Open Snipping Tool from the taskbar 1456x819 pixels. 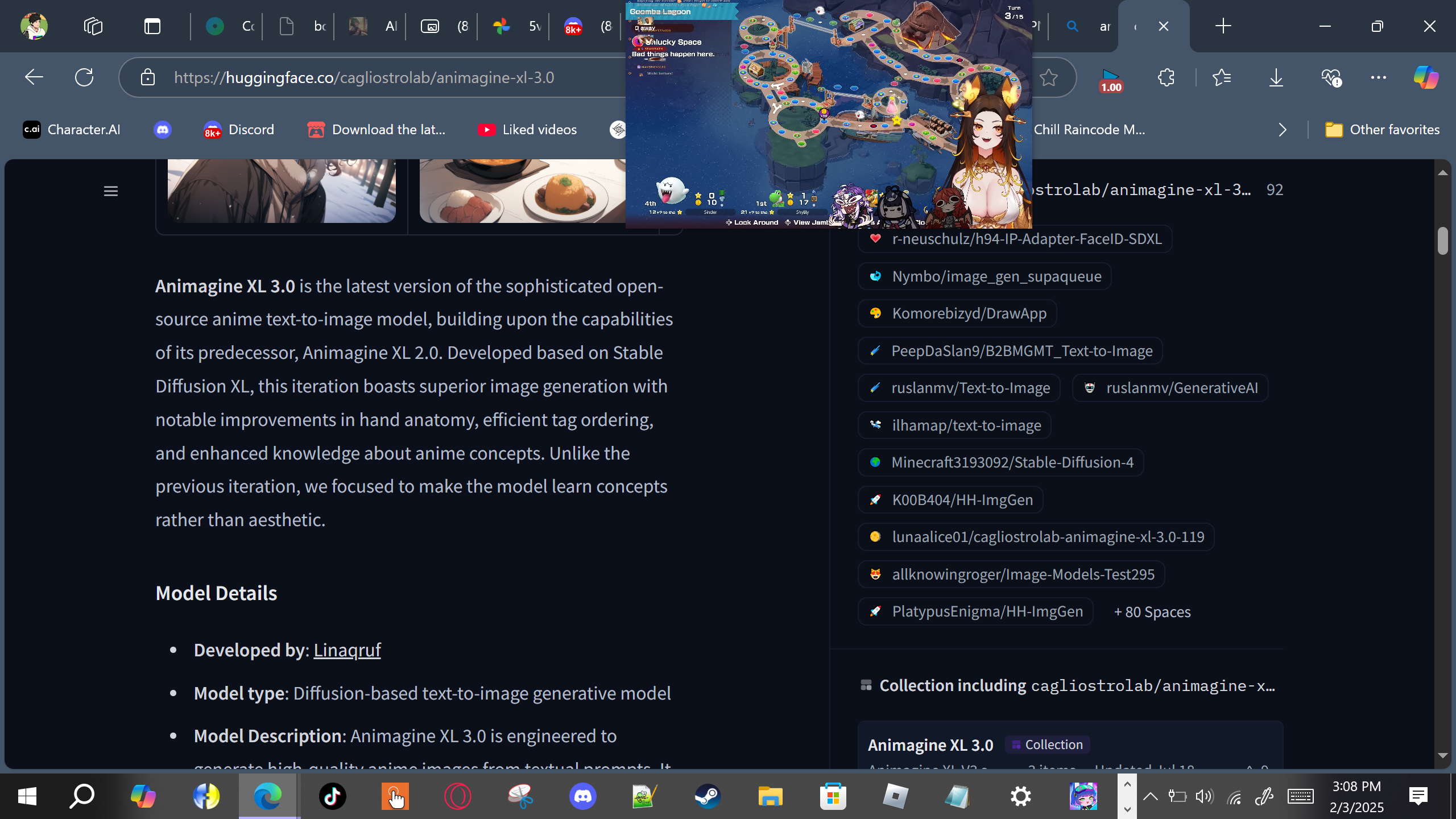[x=520, y=796]
